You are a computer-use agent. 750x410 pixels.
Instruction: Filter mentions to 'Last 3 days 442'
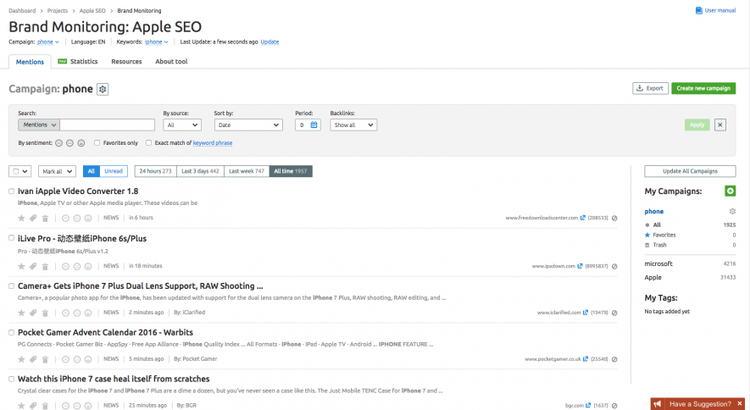200,171
